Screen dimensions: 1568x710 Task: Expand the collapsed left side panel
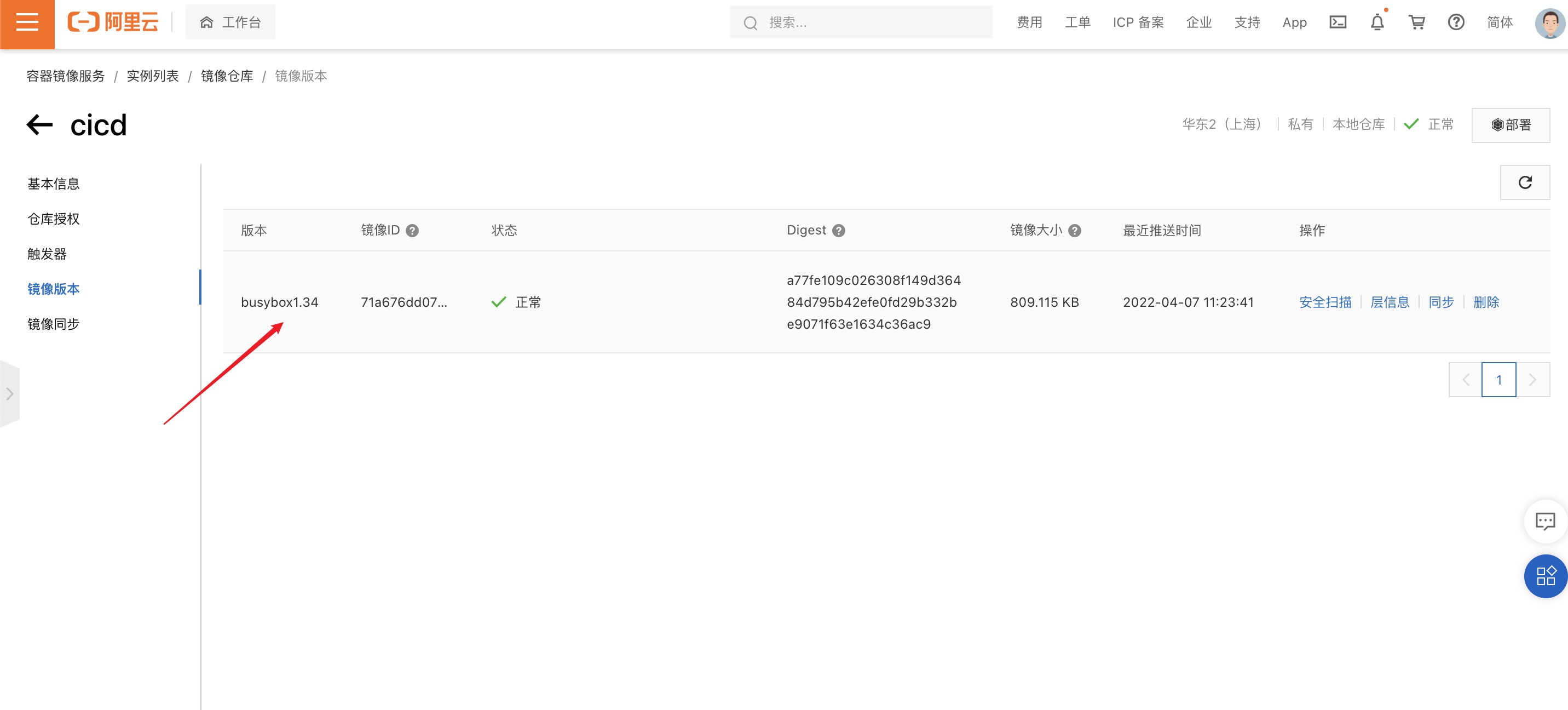click(10, 394)
